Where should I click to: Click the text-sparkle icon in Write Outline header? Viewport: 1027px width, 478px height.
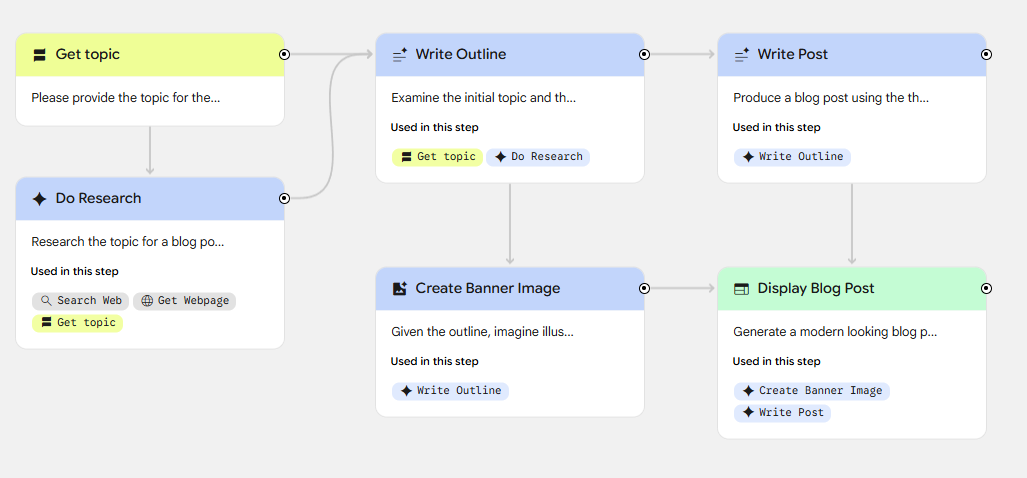399,55
